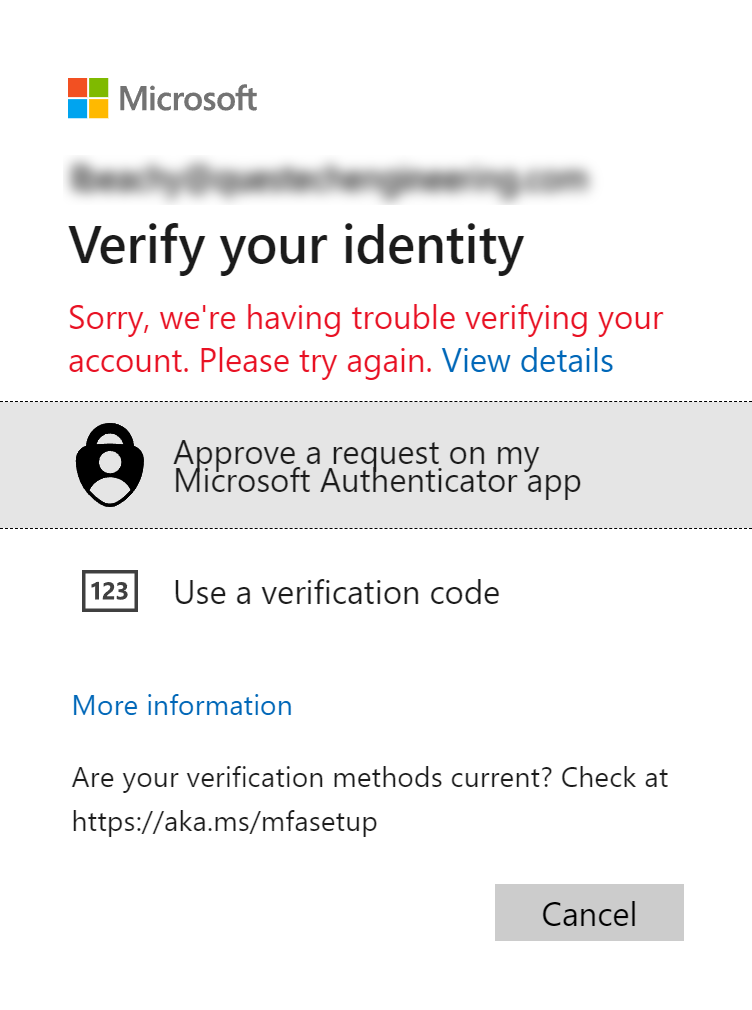Open View details
This screenshot has width=752, height=1010.
coord(527,361)
